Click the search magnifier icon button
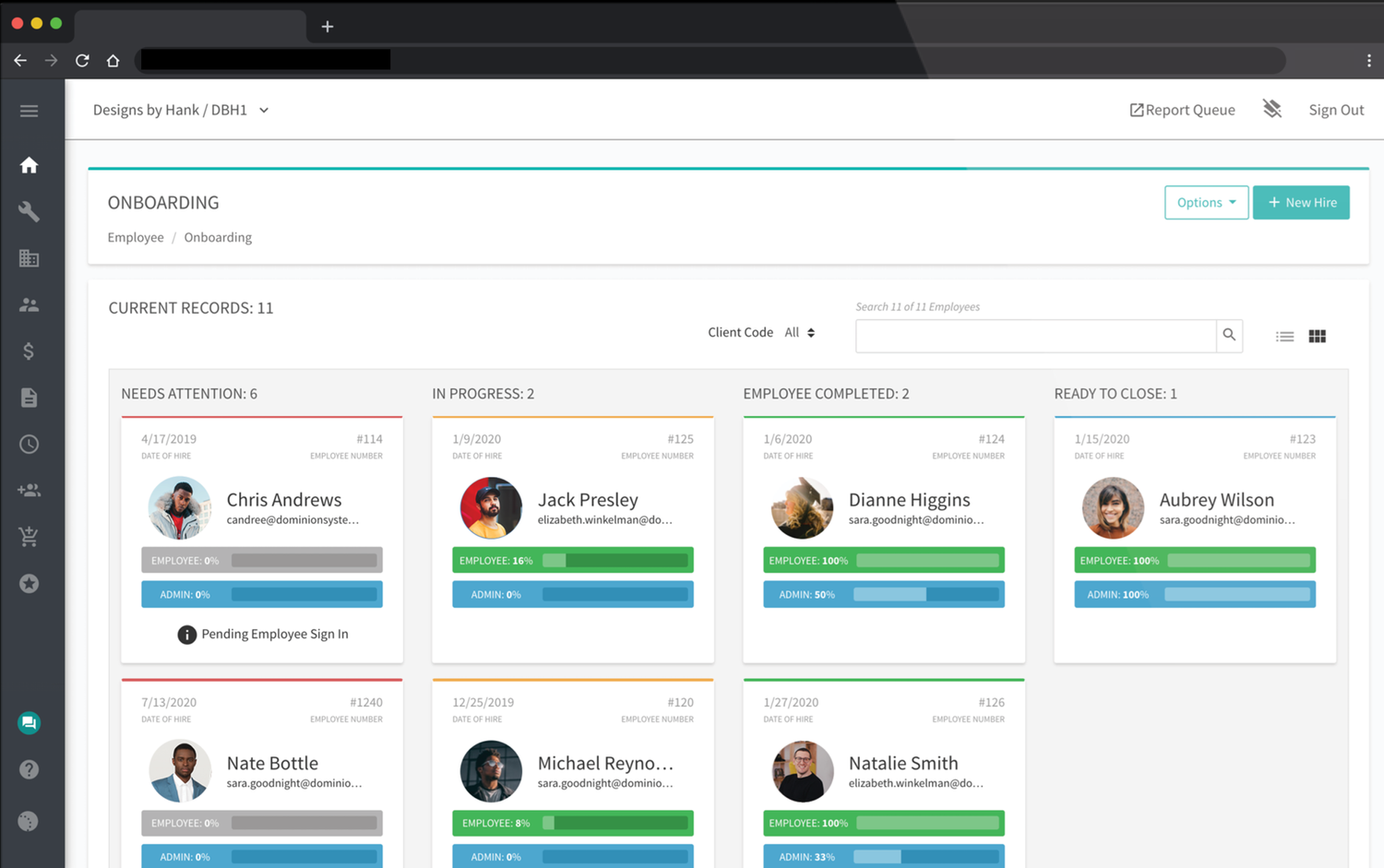Screen dimensions: 1384x868 [x=1229, y=336]
